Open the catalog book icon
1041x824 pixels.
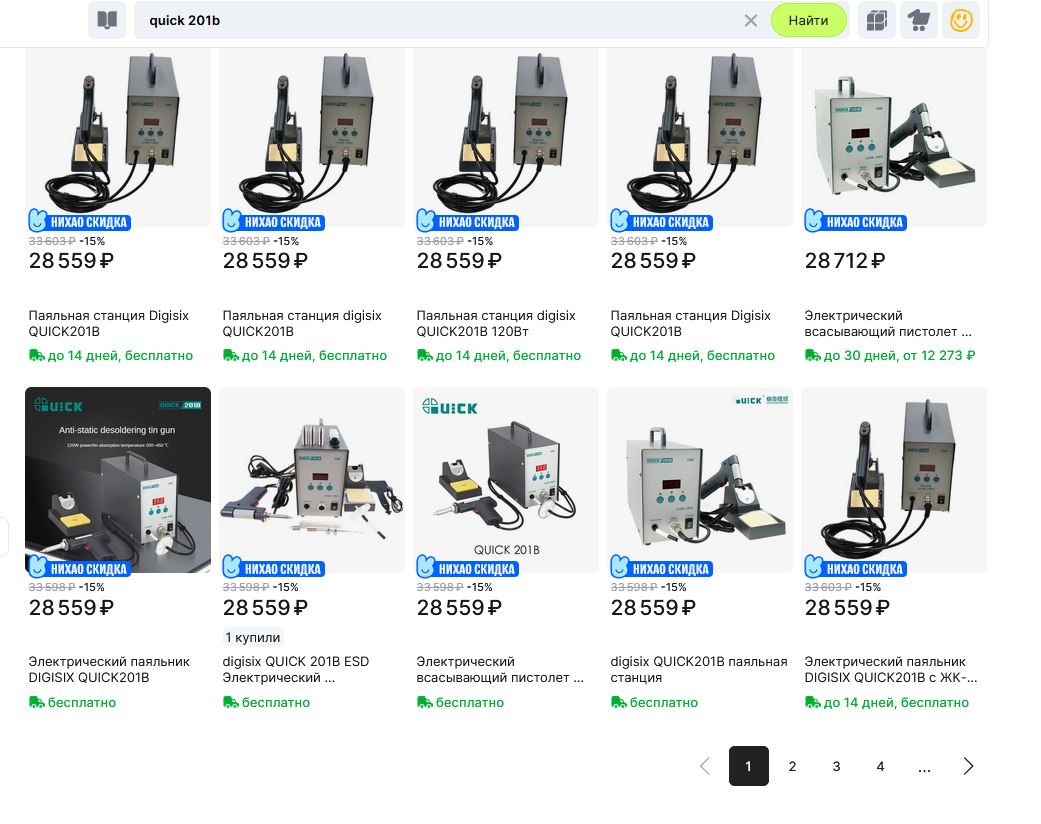tap(106, 20)
